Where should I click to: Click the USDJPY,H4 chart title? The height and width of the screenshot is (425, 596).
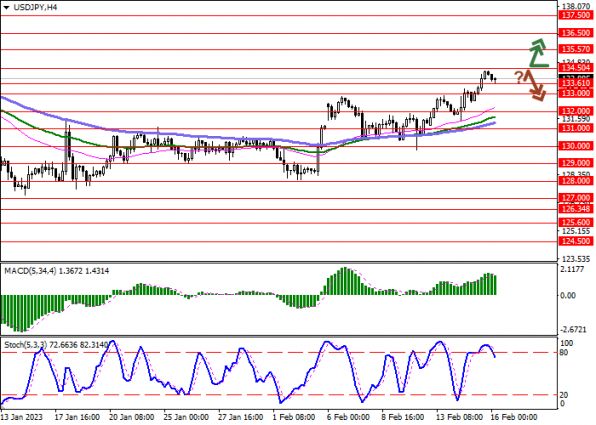(35, 7)
